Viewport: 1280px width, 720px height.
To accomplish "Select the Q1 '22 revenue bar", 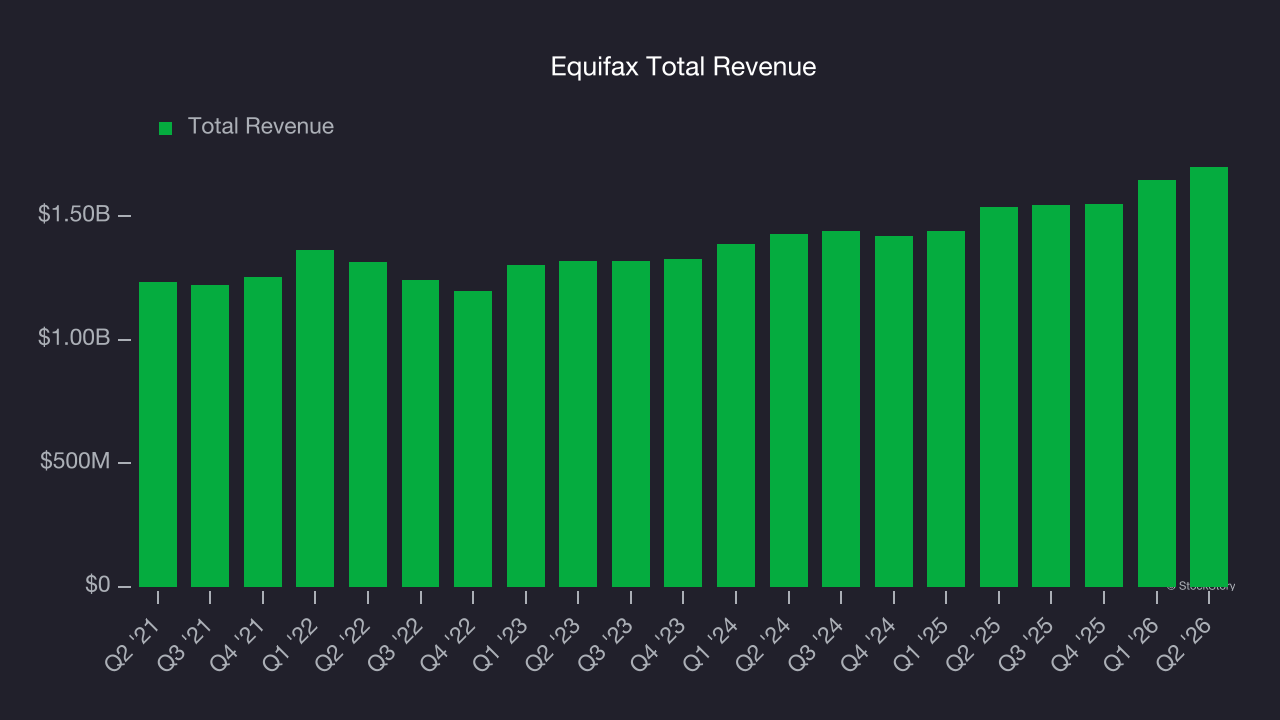I will click(315, 418).
